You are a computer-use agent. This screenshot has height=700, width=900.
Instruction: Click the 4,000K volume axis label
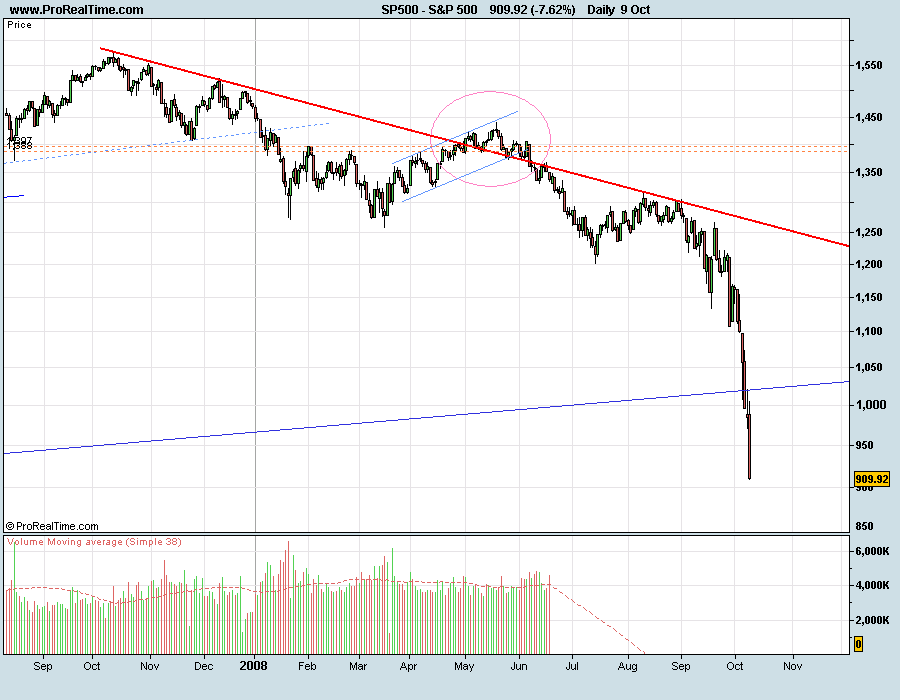pos(872,585)
